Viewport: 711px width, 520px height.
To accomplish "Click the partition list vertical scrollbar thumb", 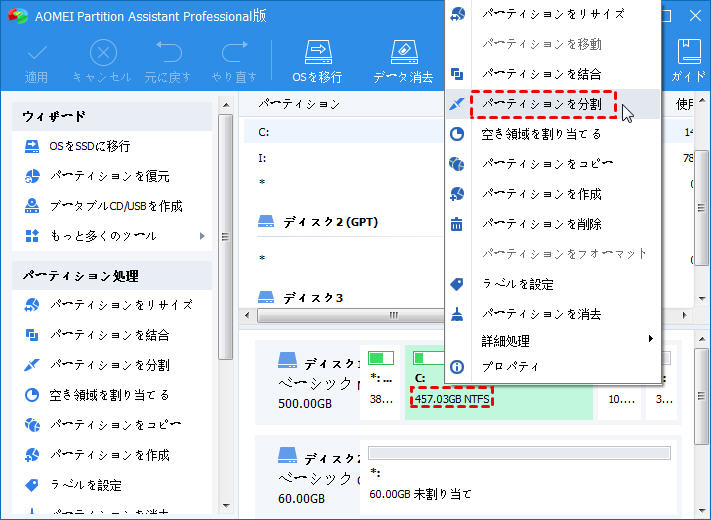I will [x=701, y=208].
